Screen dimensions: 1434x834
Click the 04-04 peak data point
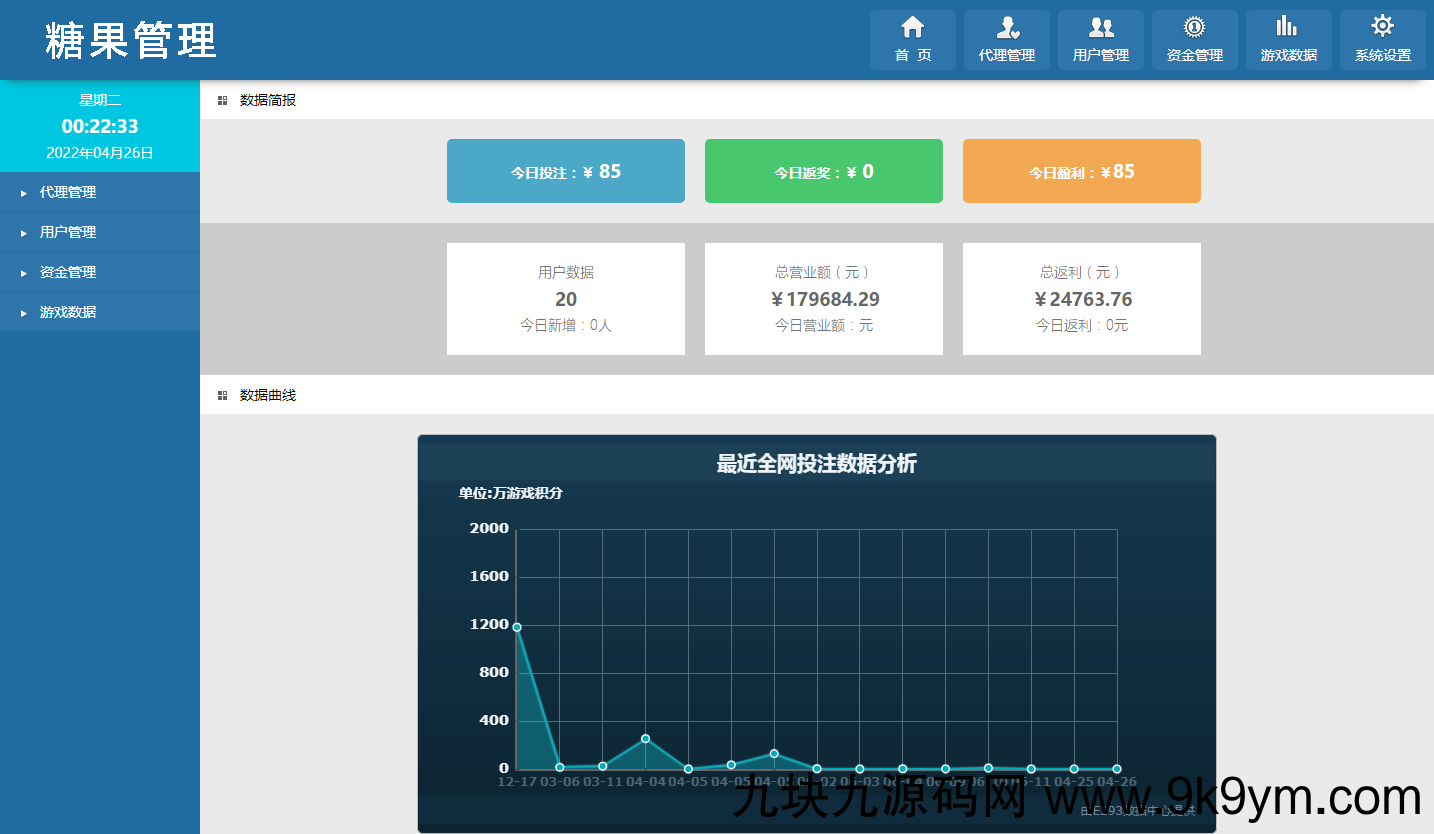645,738
